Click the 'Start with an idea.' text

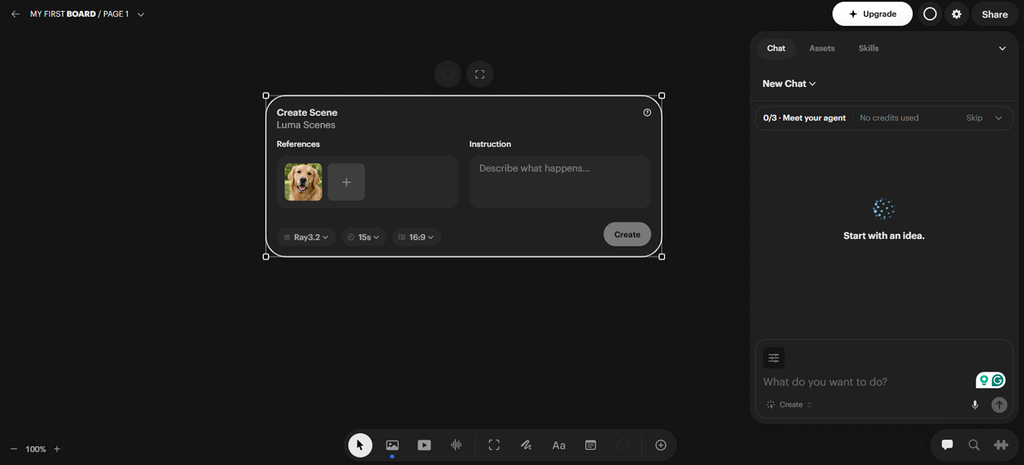884,236
